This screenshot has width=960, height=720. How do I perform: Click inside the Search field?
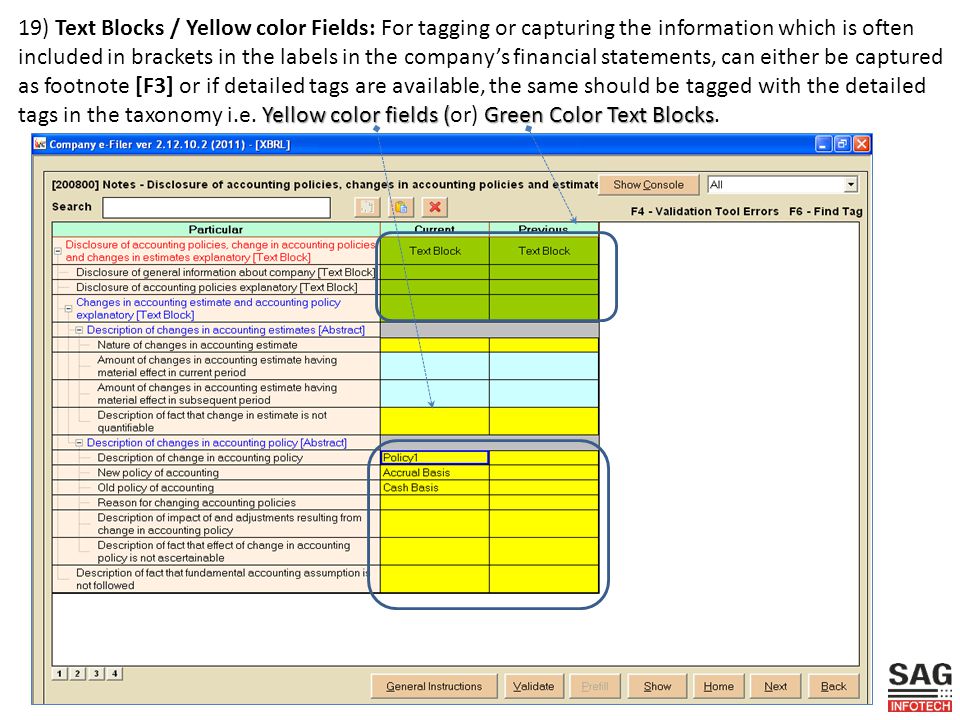click(216, 207)
